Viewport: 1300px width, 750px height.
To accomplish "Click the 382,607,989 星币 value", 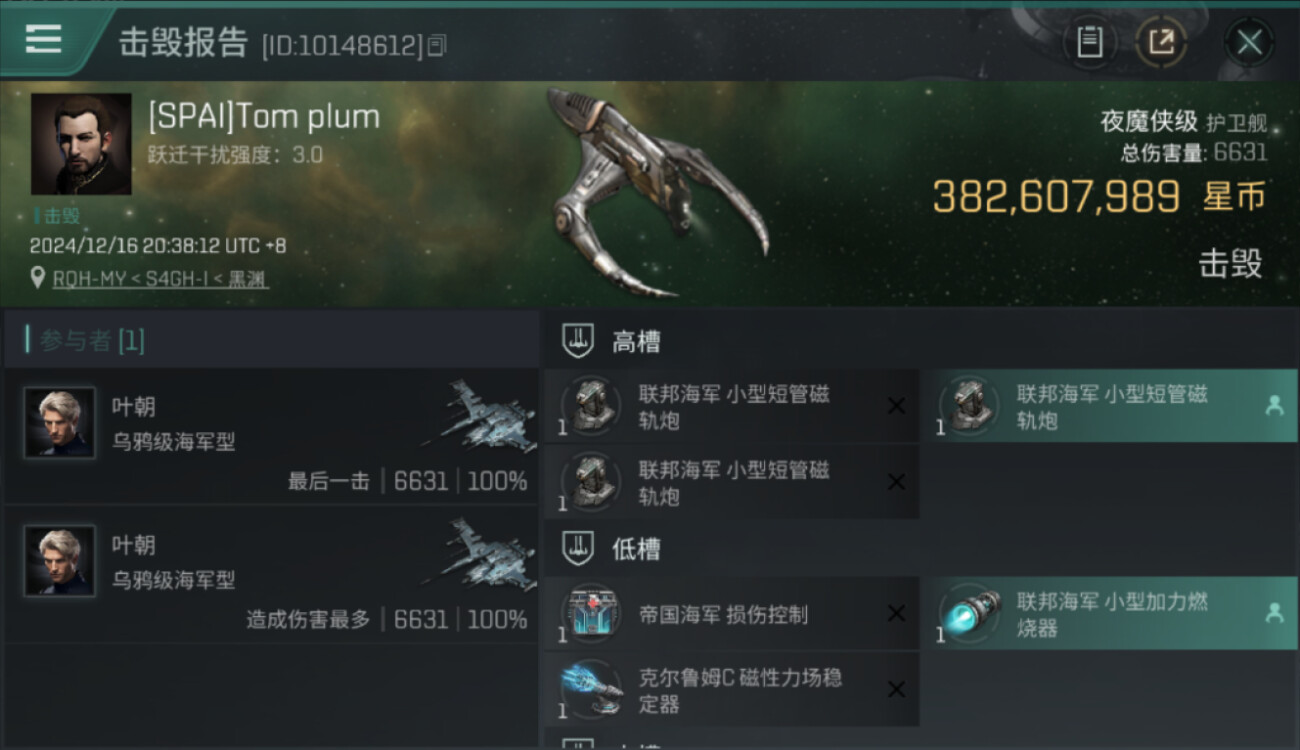I will 1100,197.
